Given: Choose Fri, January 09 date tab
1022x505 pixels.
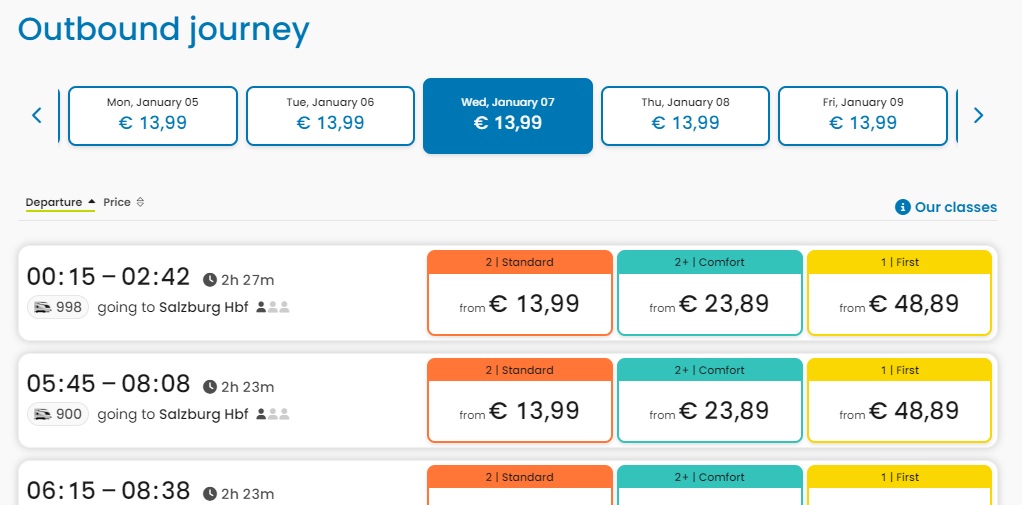Looking at the screenshot, I should (x=862, y=116).
